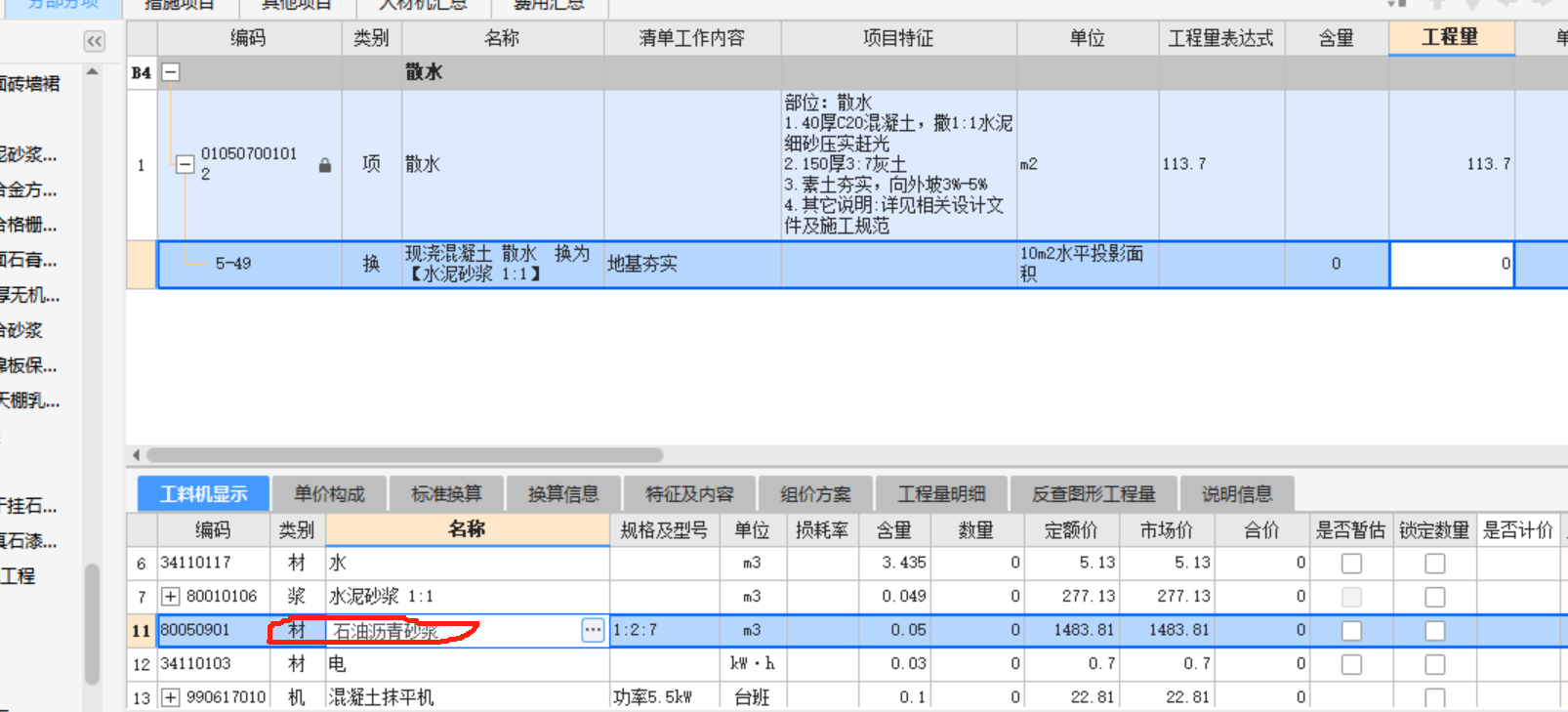Click material code 34110103 for 电

point(196,664)
